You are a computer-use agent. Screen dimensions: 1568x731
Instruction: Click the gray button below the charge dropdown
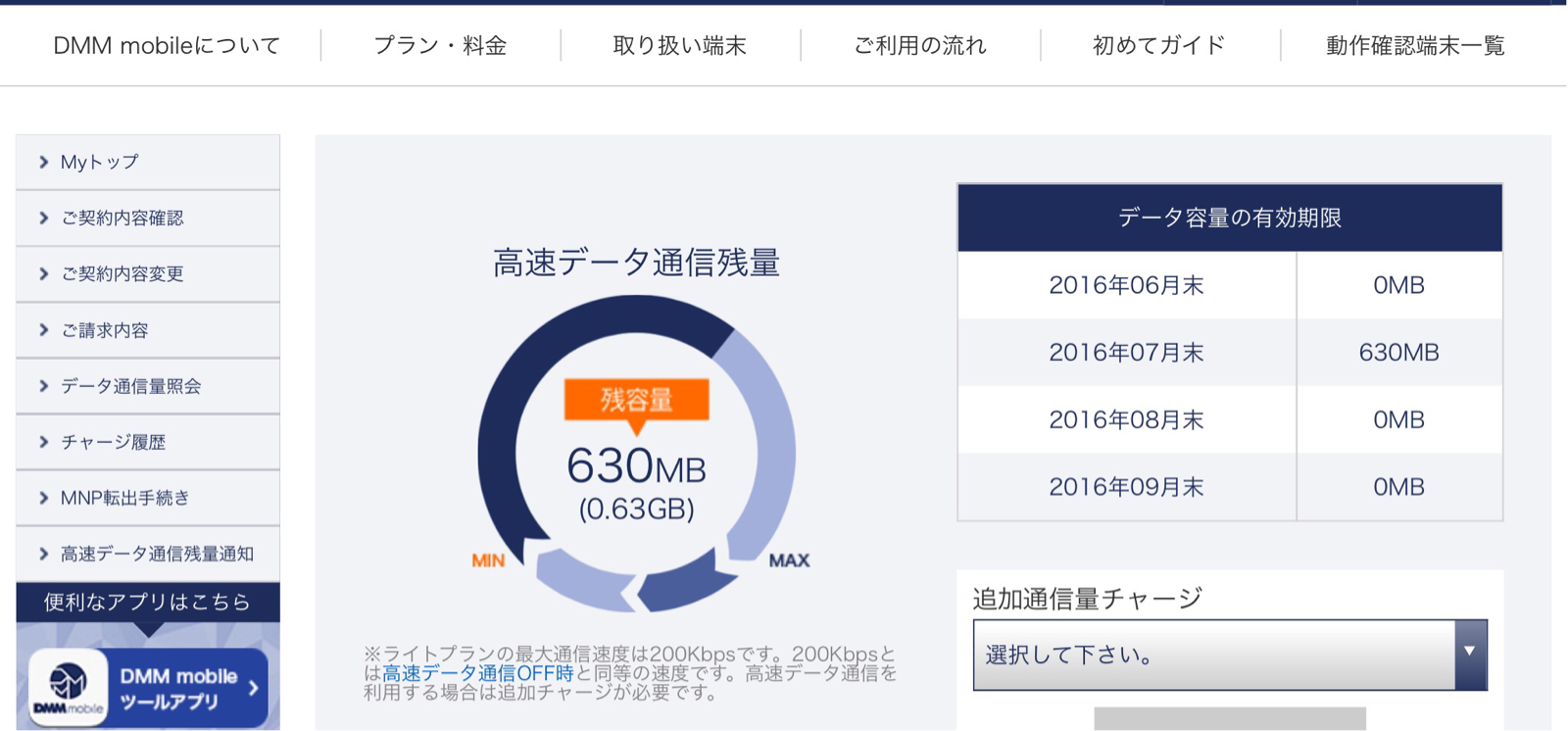[1230, 718]
